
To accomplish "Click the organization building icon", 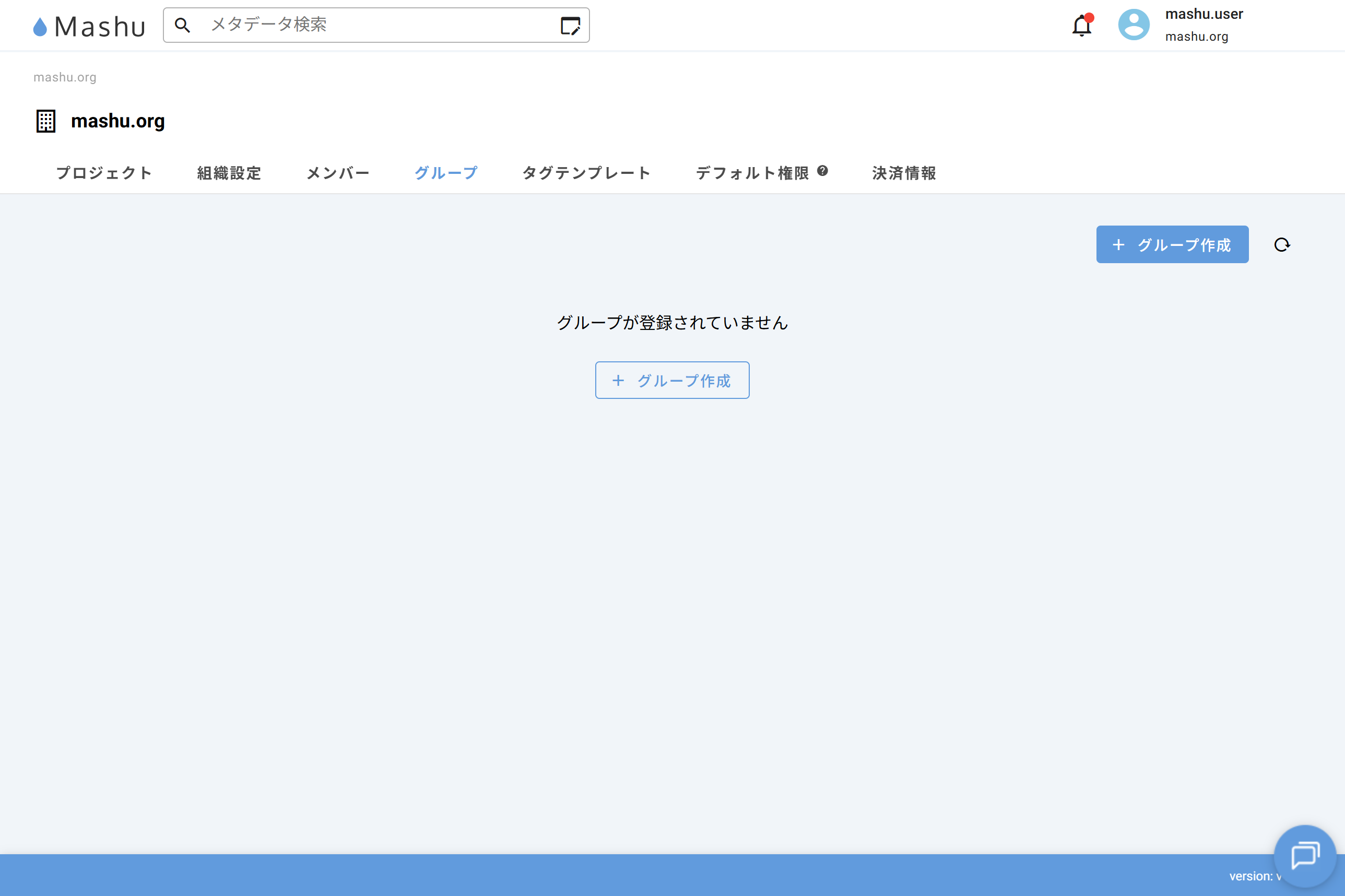I will 46,121.
